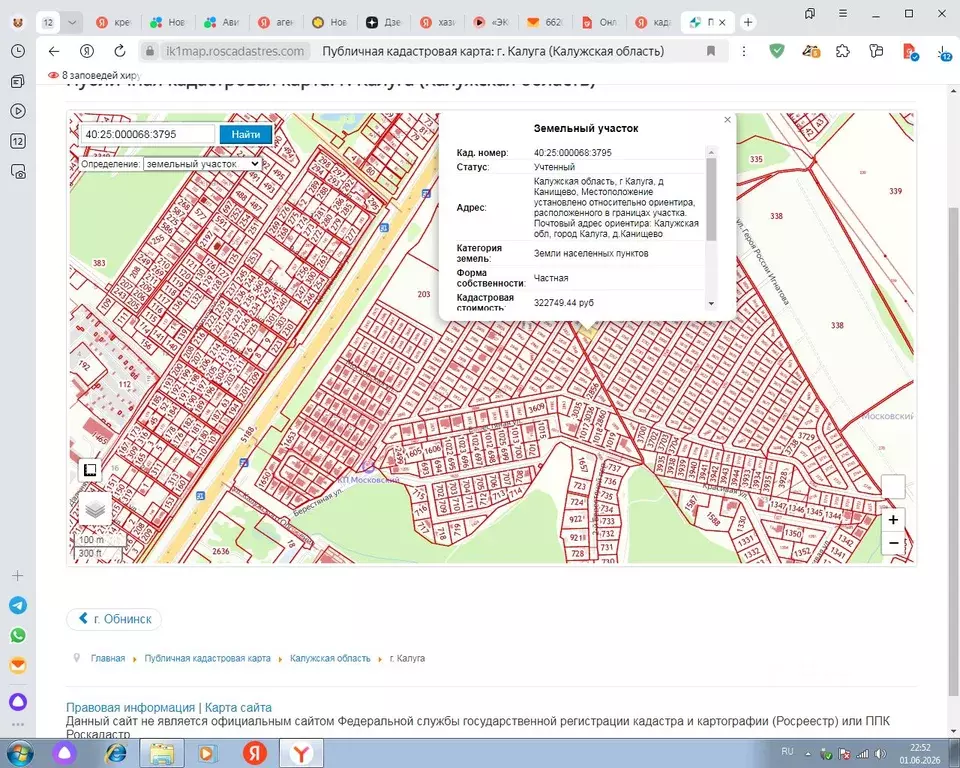The image size is (960, 768).
Task: Open the sidebar screenshot camera icon
Action: (x=18, y=171)
